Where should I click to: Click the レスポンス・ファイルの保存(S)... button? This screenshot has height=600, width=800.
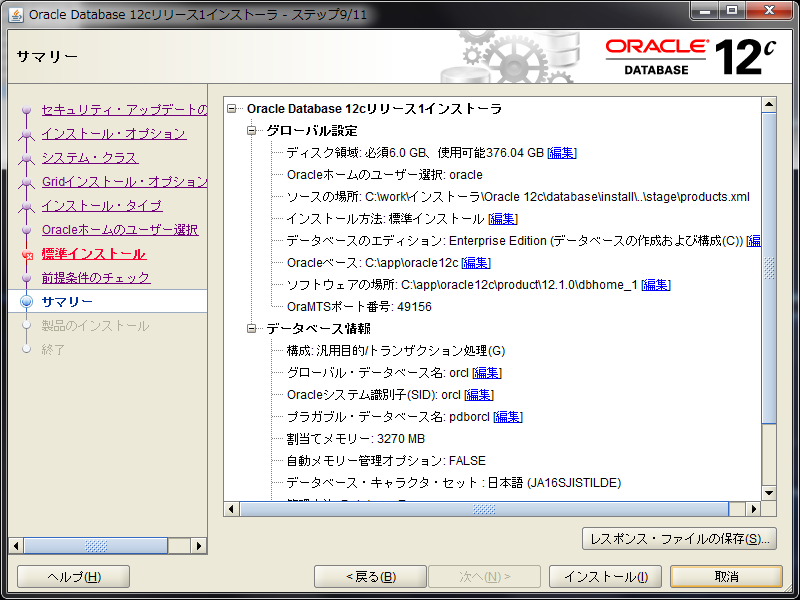coord(679,539)
